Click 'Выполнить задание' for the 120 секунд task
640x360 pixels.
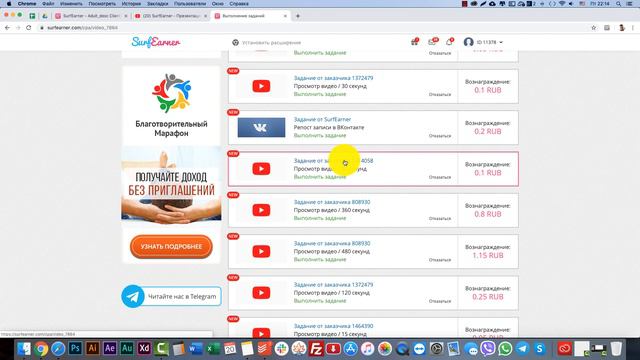[x=320, y=301]
